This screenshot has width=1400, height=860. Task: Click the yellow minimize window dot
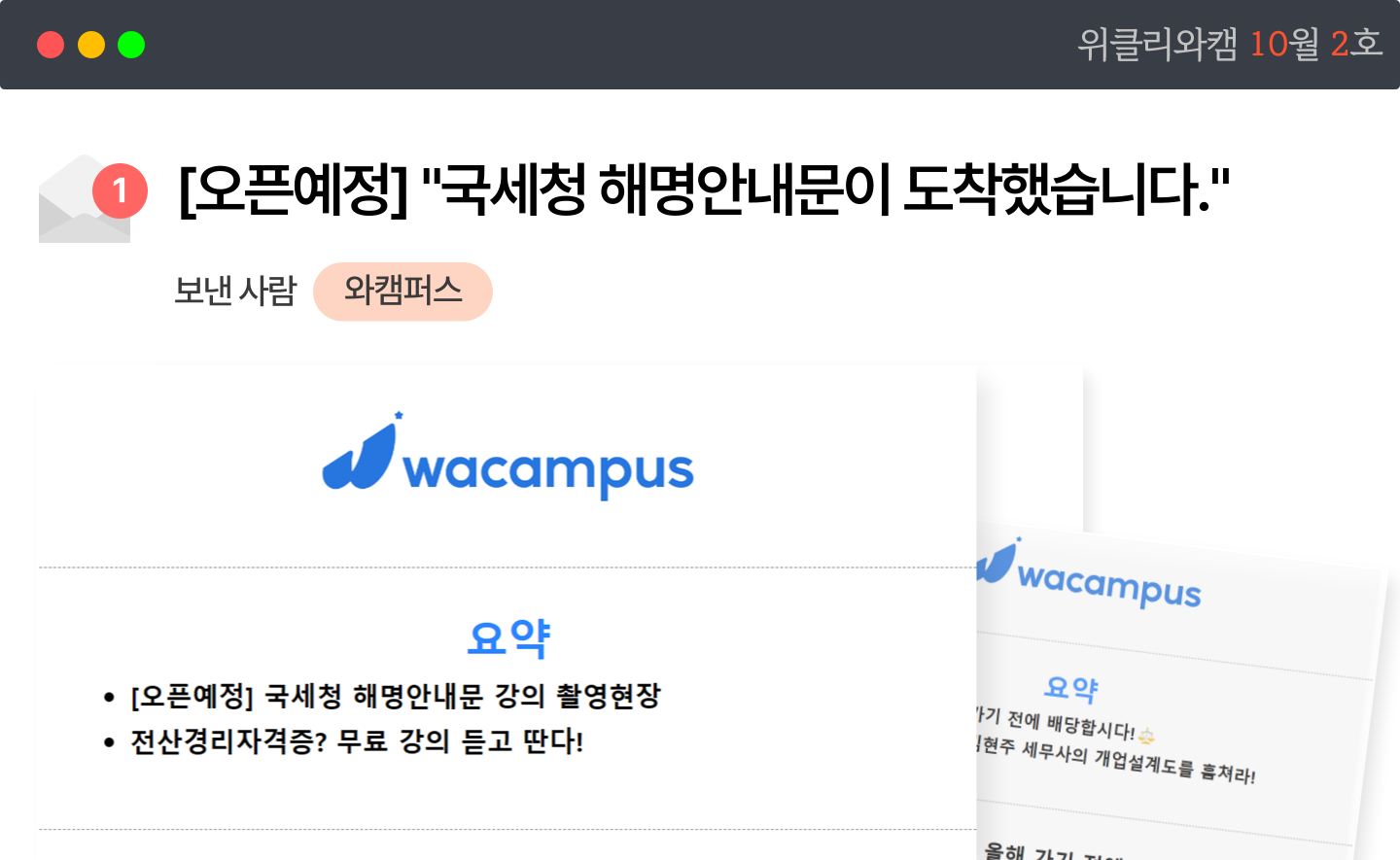pos(91,45)
